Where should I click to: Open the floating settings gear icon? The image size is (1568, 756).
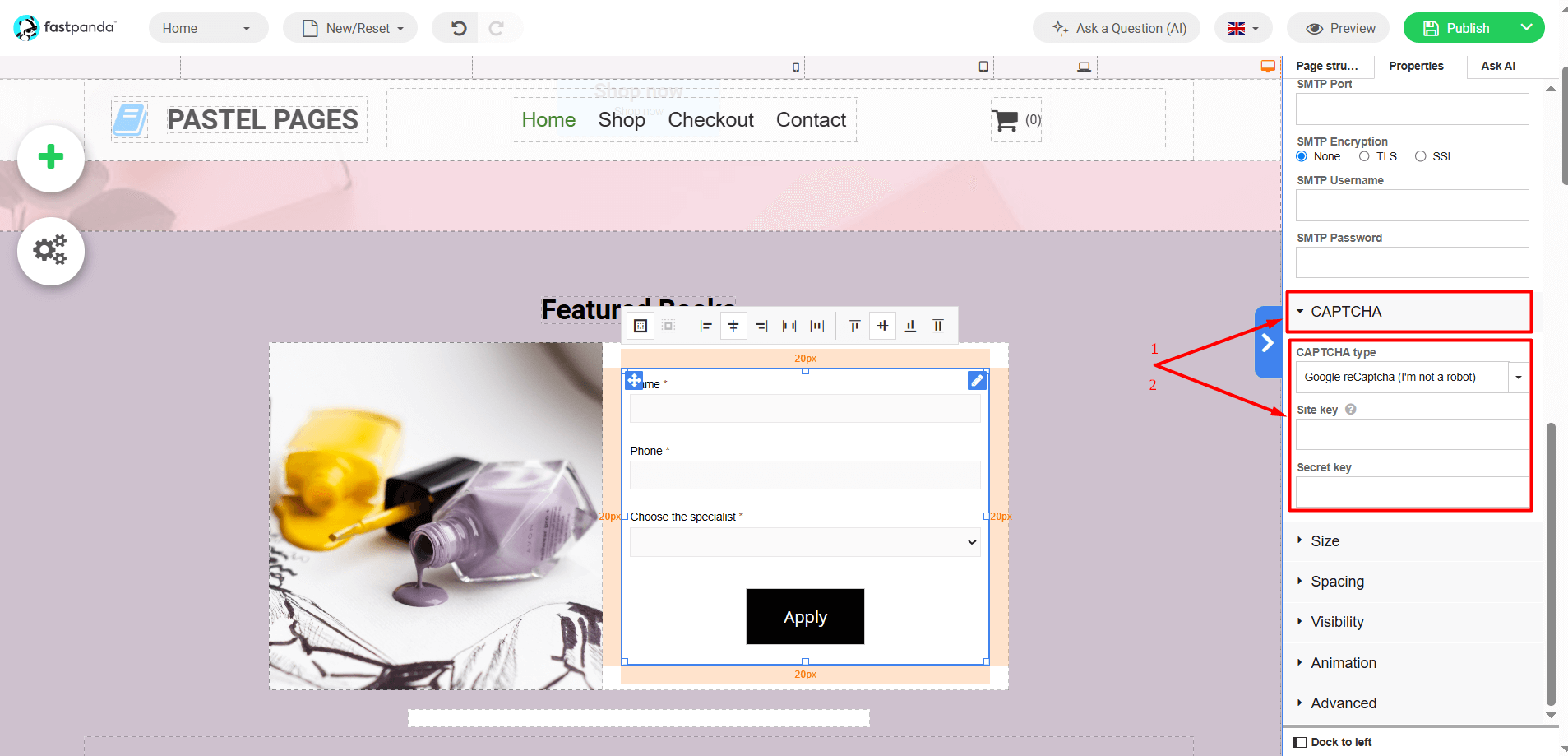tap(50, 251)
